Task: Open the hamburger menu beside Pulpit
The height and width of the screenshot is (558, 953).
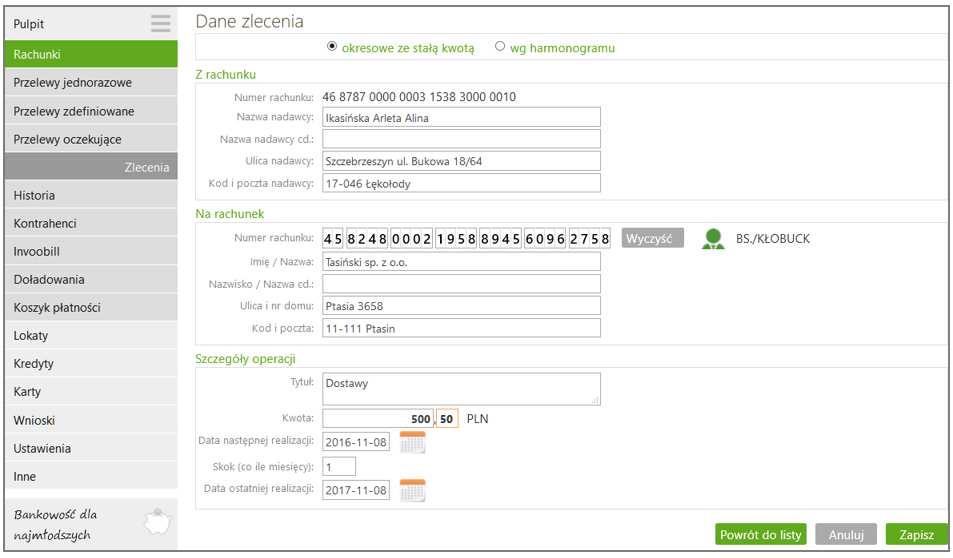Action: (160, 23)
